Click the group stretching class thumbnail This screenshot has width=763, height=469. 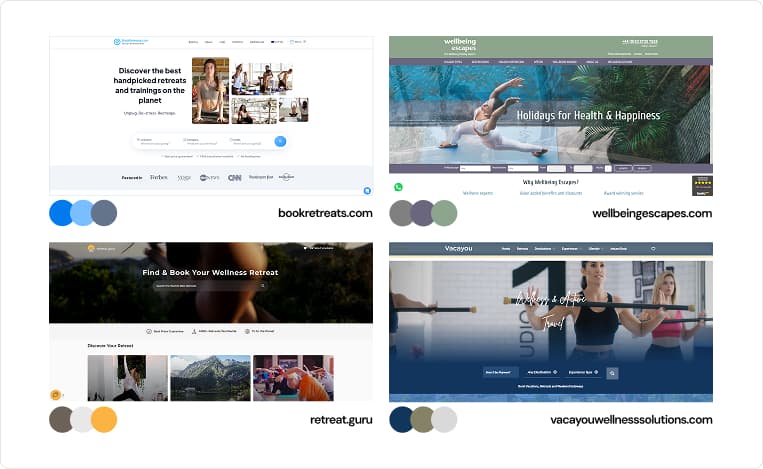coord(293,378)
